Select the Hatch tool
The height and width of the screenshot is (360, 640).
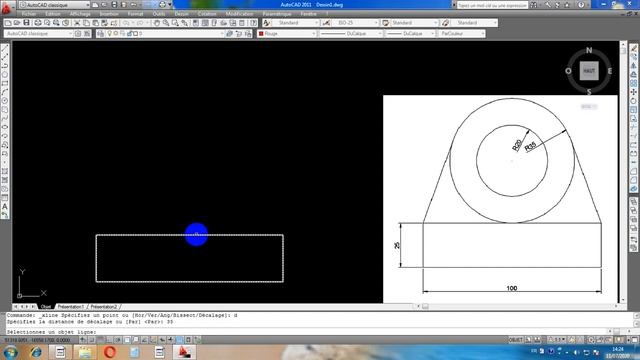click(5, 171)
